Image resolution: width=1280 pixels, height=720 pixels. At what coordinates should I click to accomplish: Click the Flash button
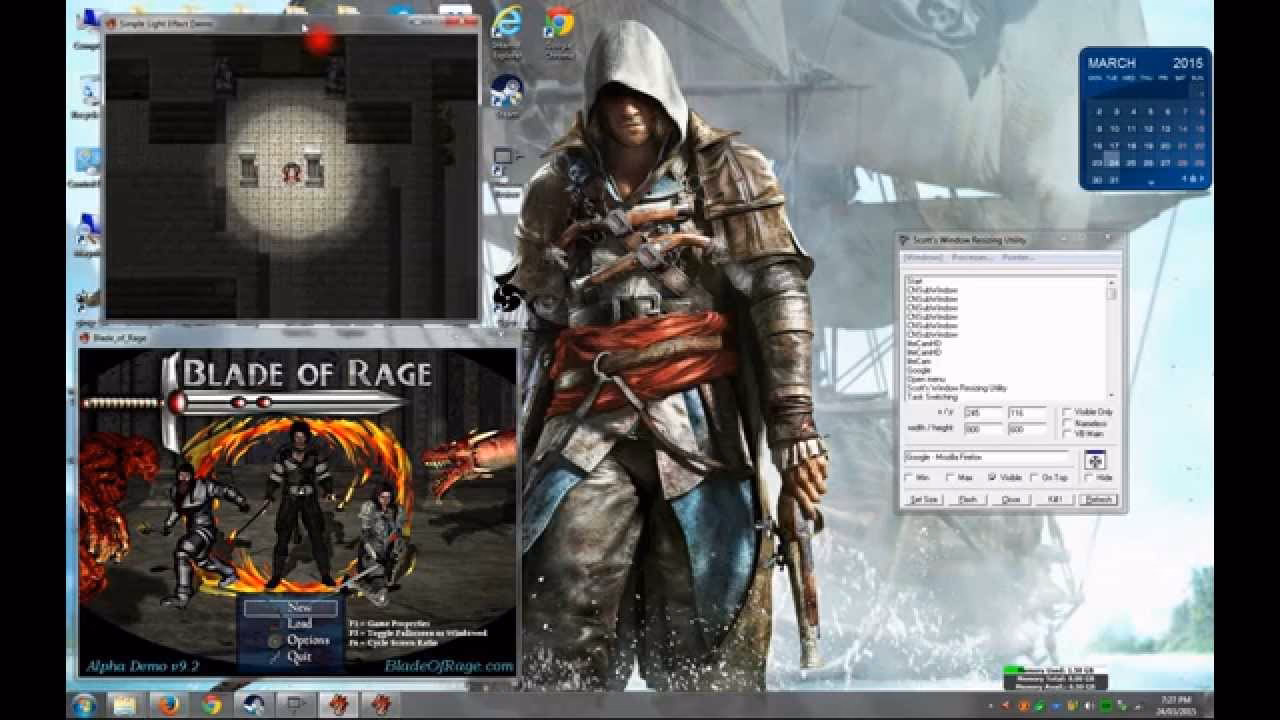tap(968, 499)
